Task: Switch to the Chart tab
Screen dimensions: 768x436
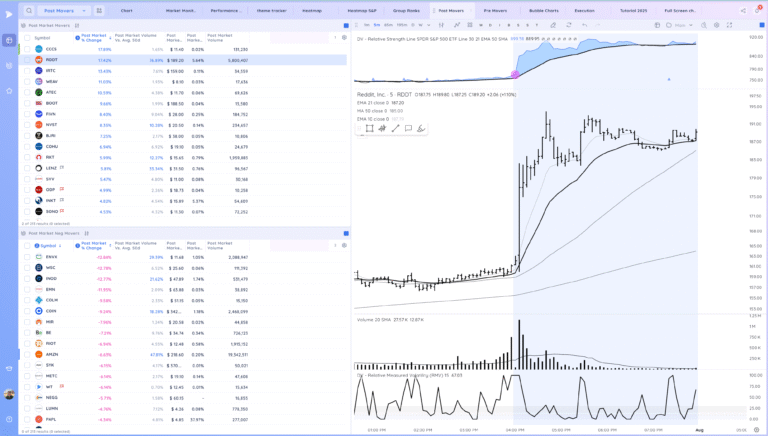Action: [x=127, y=10]
